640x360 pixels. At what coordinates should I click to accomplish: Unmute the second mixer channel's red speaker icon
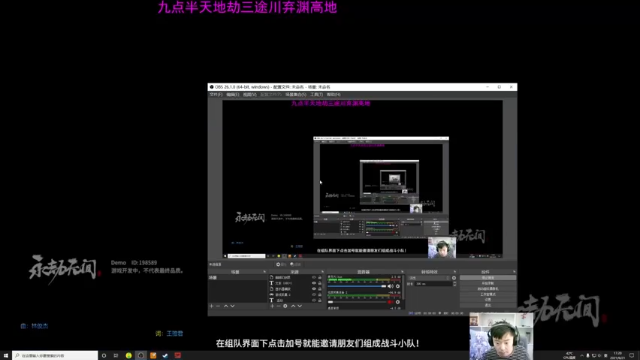(391, 302)
